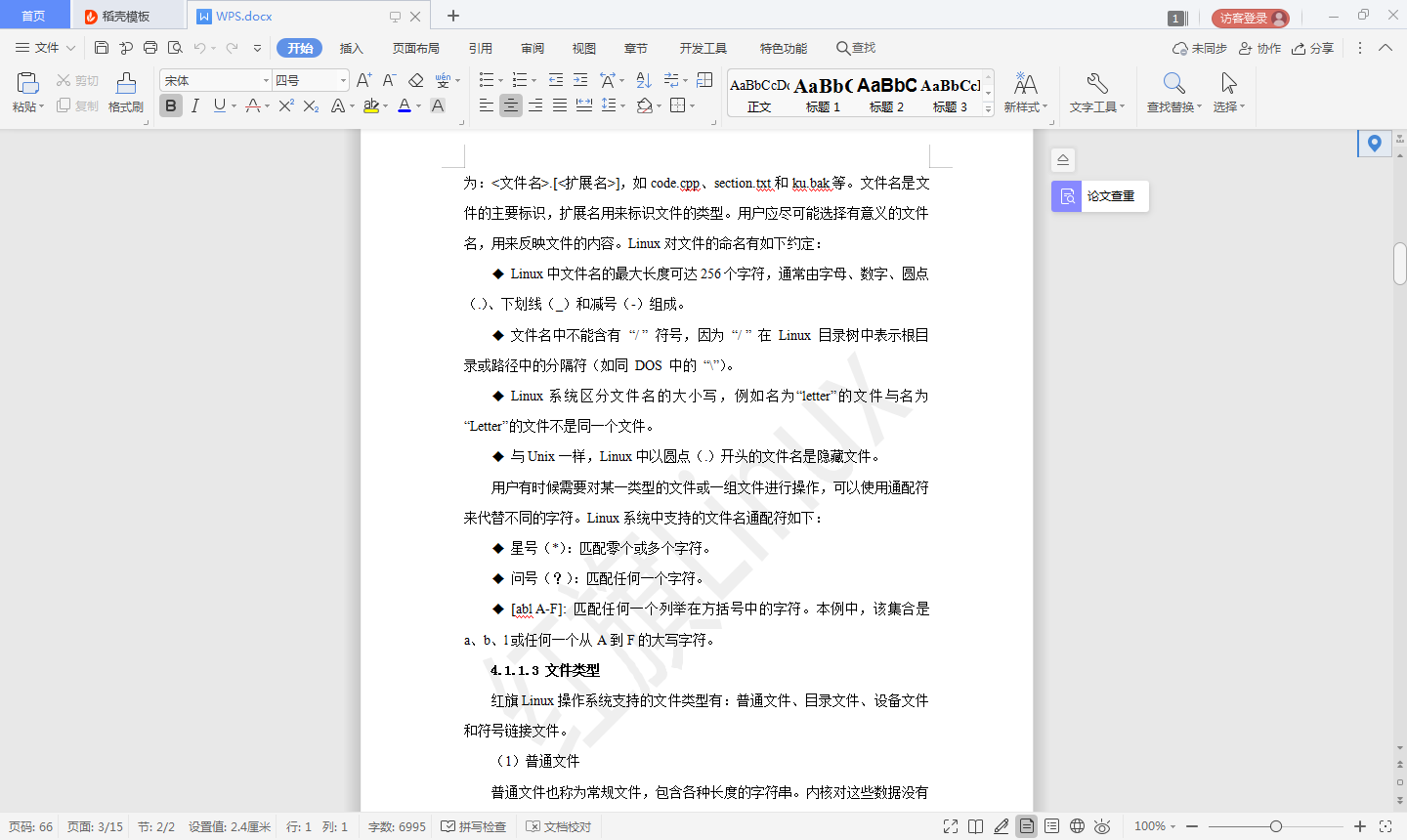Toggle Bold formatting
Viewport: 1407px width, 840px height.
[x=171, y=105]
